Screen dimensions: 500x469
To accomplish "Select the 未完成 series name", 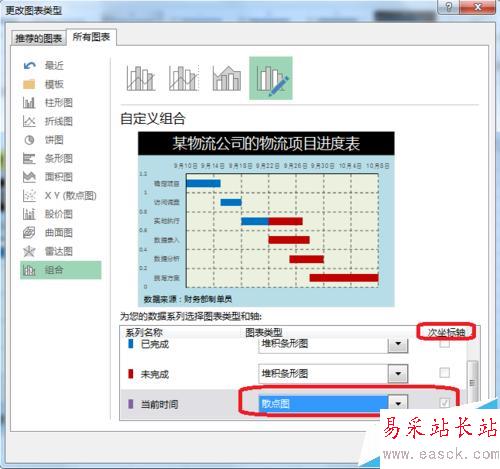I will click(x=155, y=374).
